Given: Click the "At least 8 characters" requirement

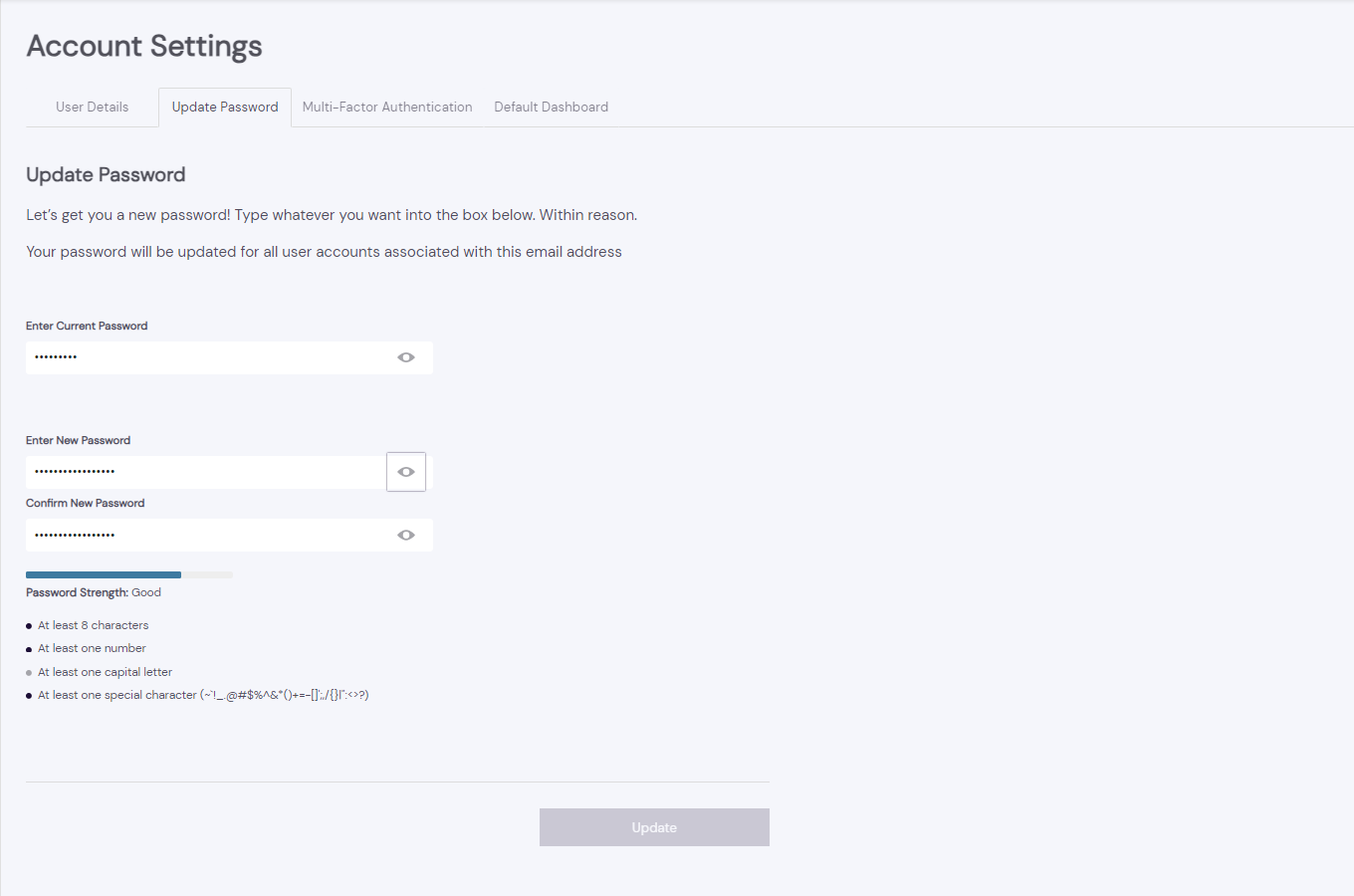Looking at the screenshot, I should (x=93, y=625).
